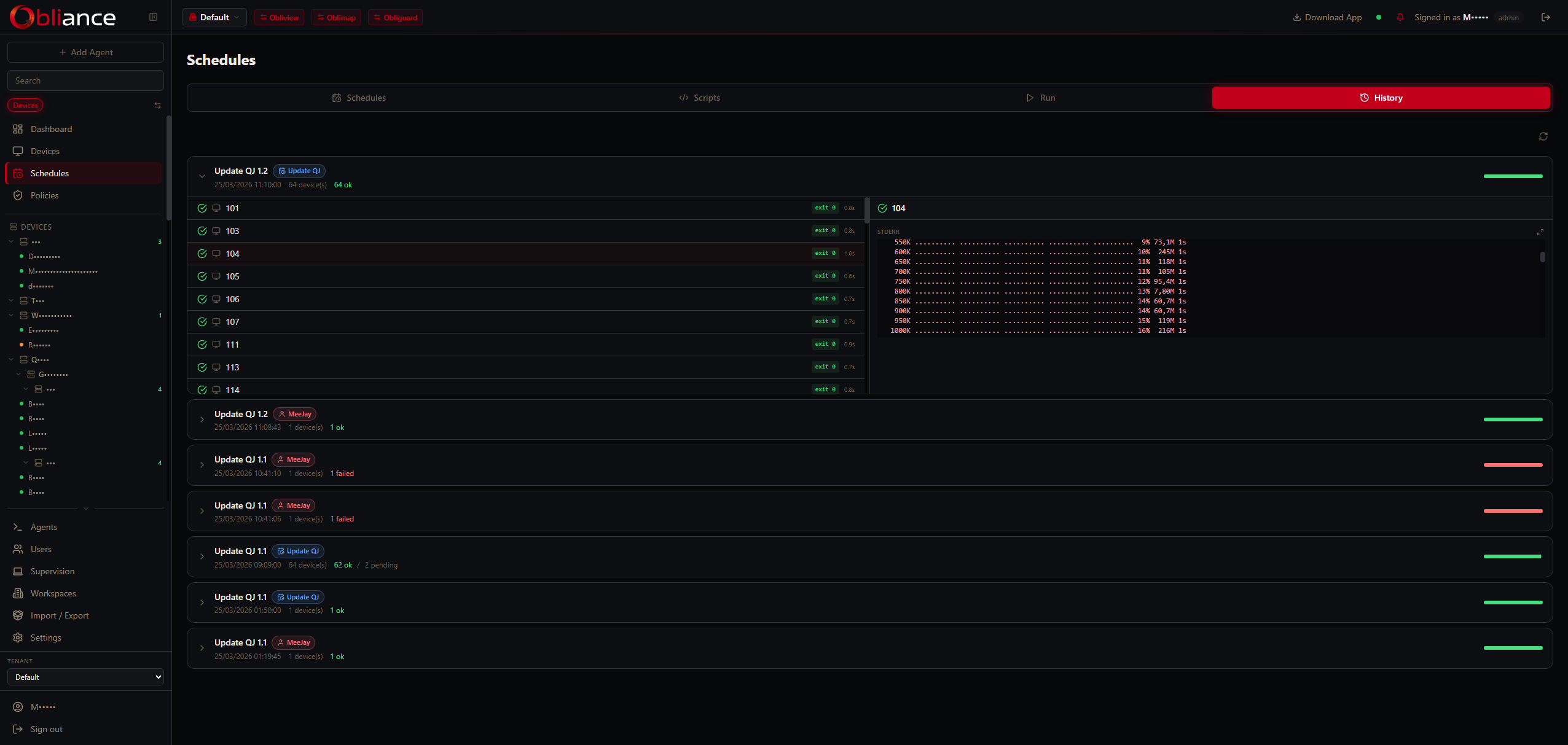Toggle the Devices filter pill
1568x745 pixels.
point(25,105)
